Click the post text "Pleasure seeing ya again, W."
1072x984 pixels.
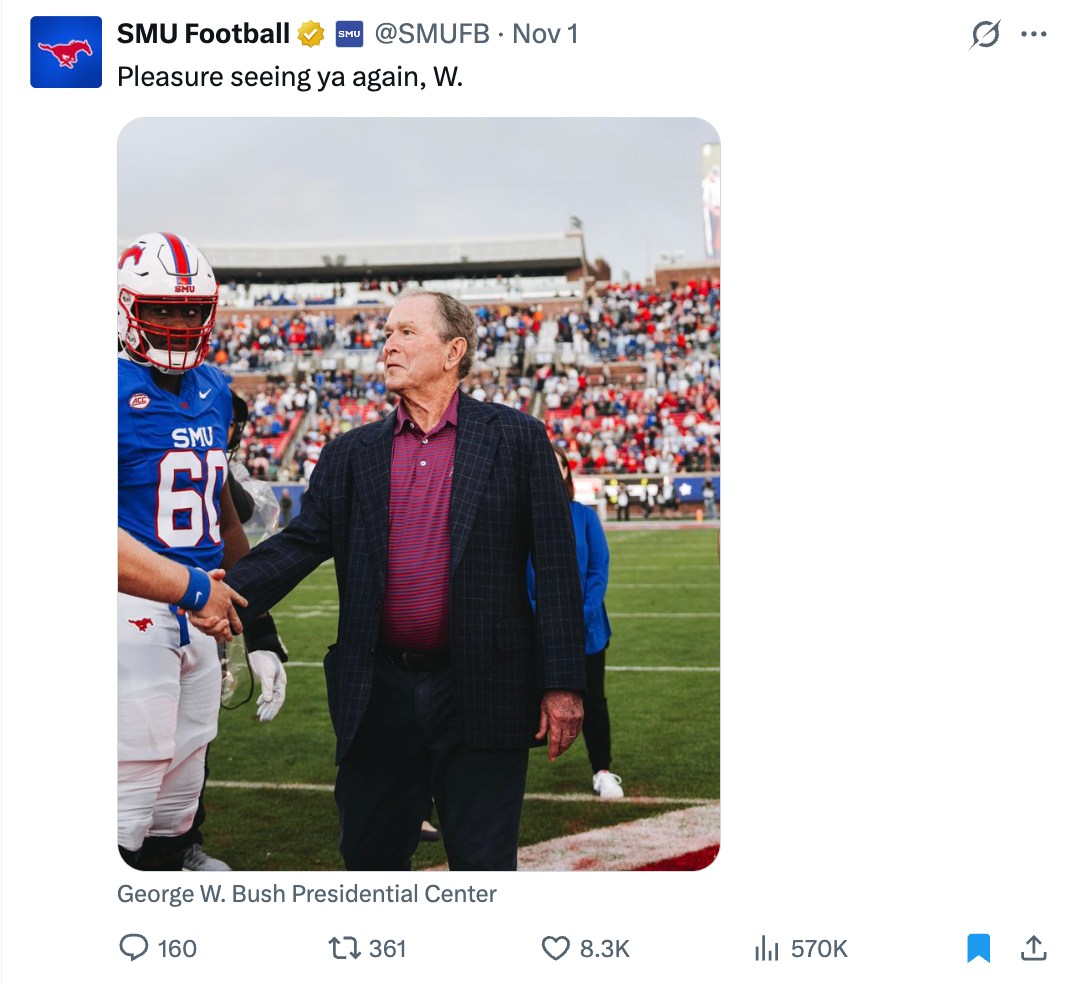[290, 77]
